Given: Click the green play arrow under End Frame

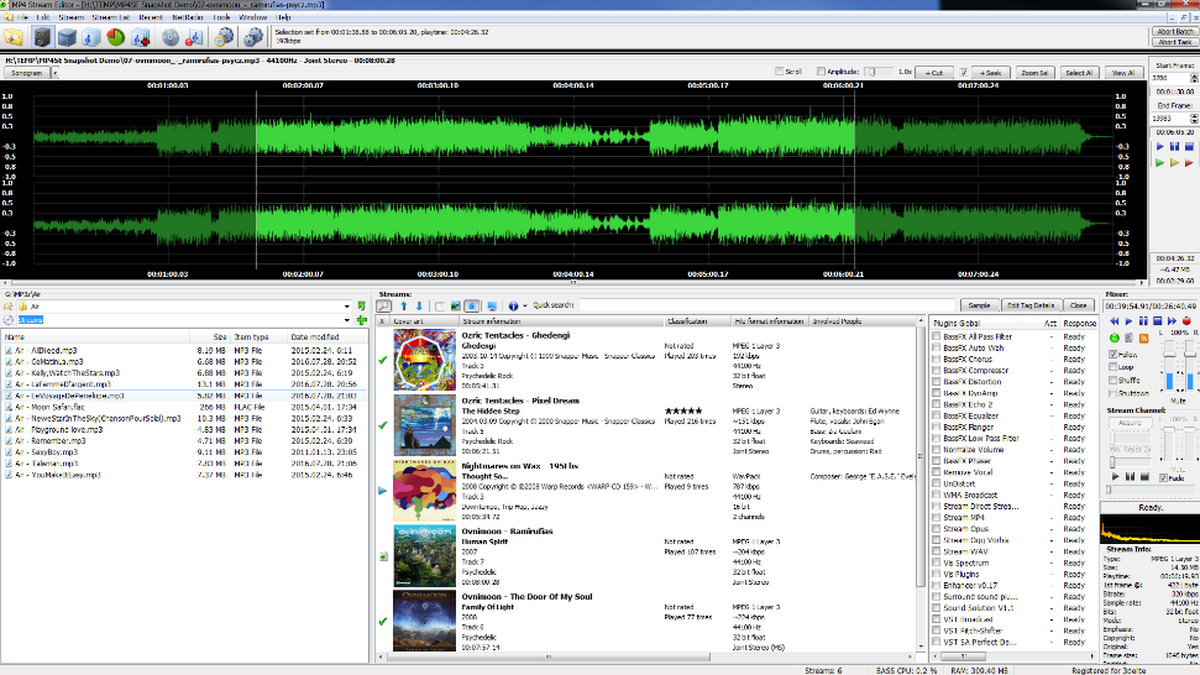Looking at the screenshot, I should pos(1160,161).
